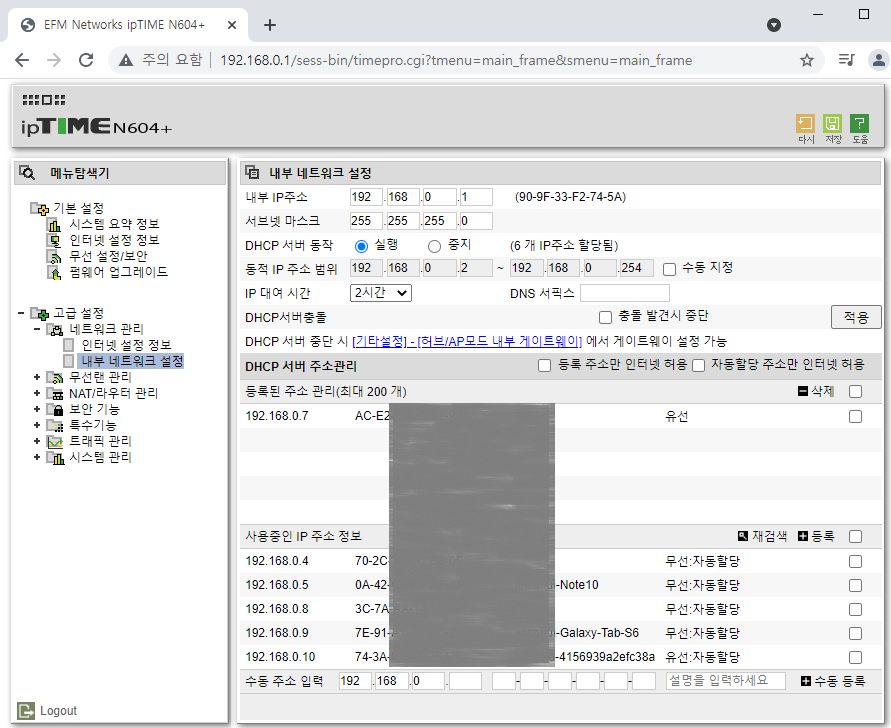891x728 pixels.
Task: Expand the 무선랜 관리 tree node
Action: 37,377
